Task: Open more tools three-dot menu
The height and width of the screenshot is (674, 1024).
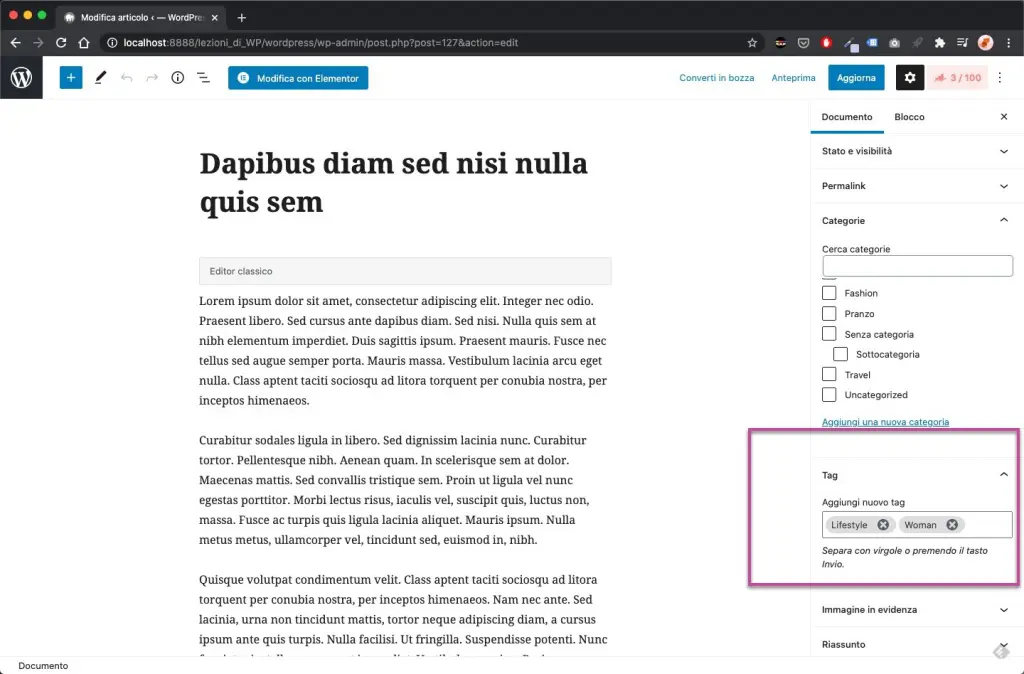Action: pyautogui.click(x=999, y=78)
